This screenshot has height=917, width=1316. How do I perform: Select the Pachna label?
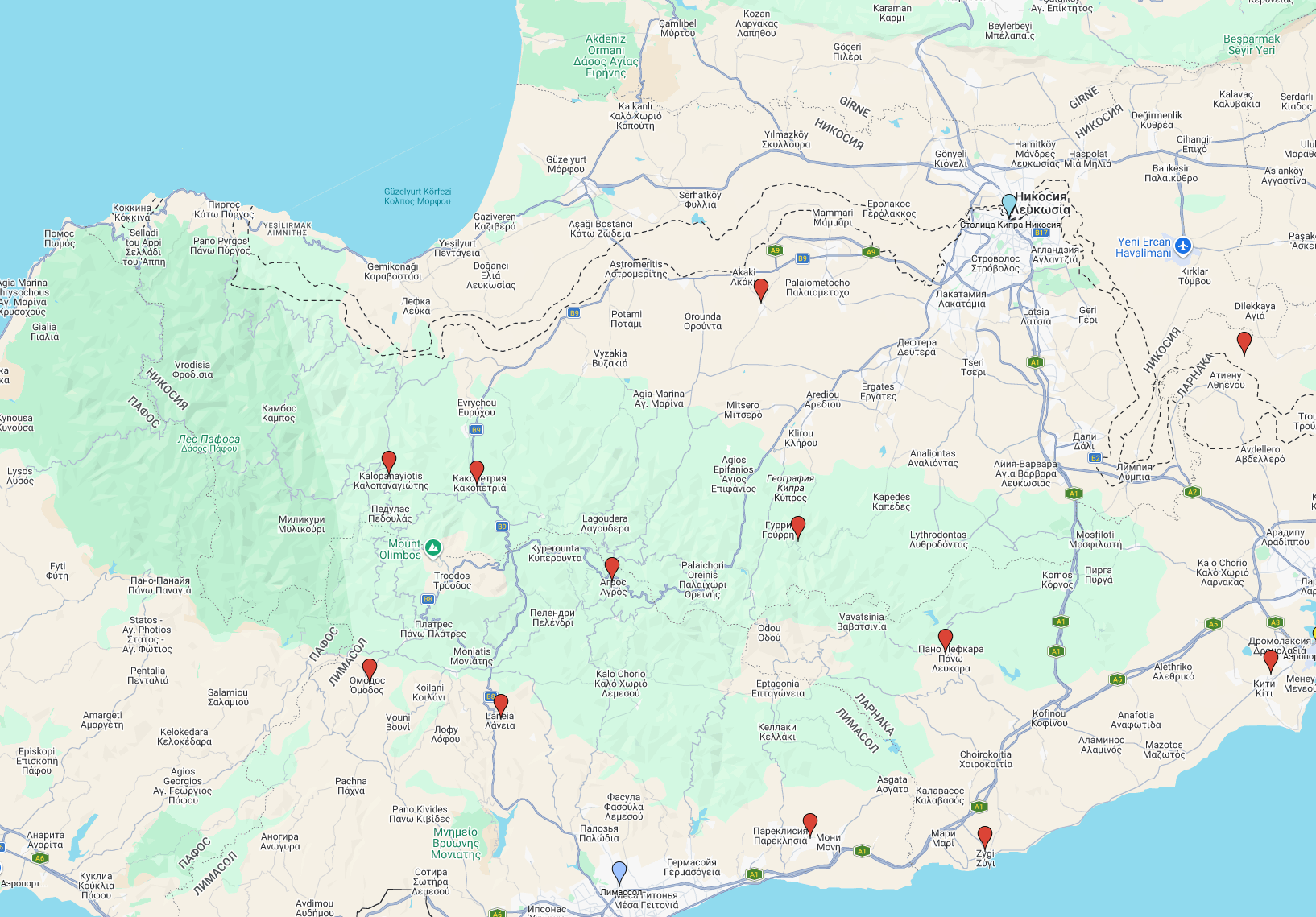pos(351,786)
